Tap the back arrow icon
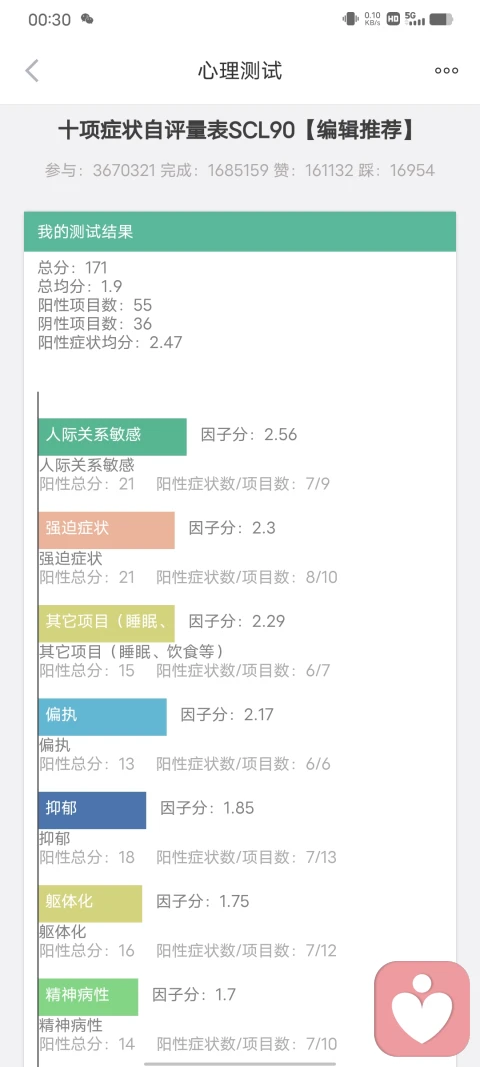The width and height of the screenshot is (480, 1067). 32,70
